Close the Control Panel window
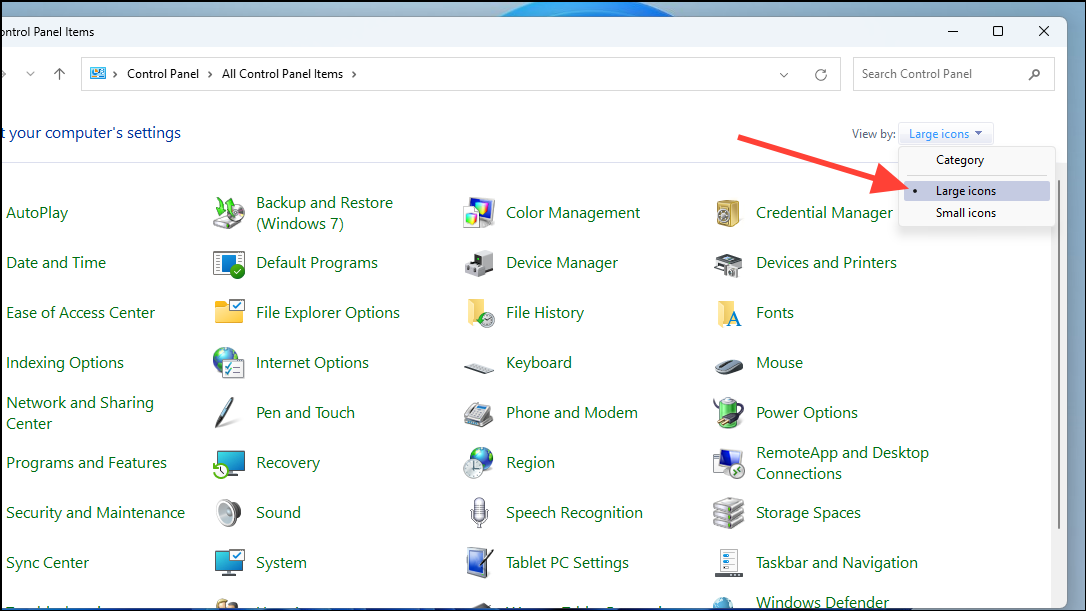 pos(1044,31)
